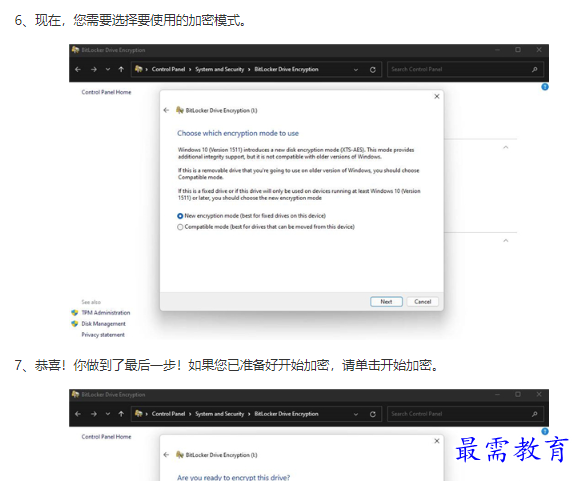
Task: Close the encryption mode dialog
Action: click(437, 96)
